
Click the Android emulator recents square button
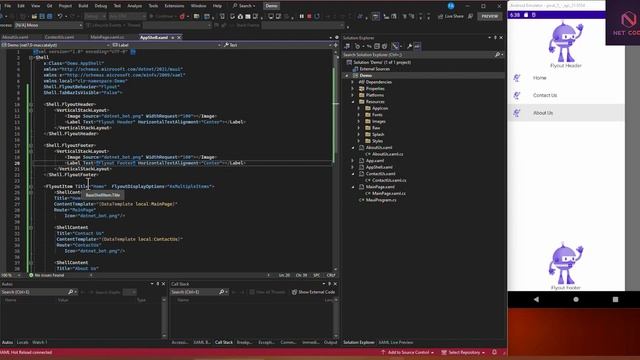615,299
